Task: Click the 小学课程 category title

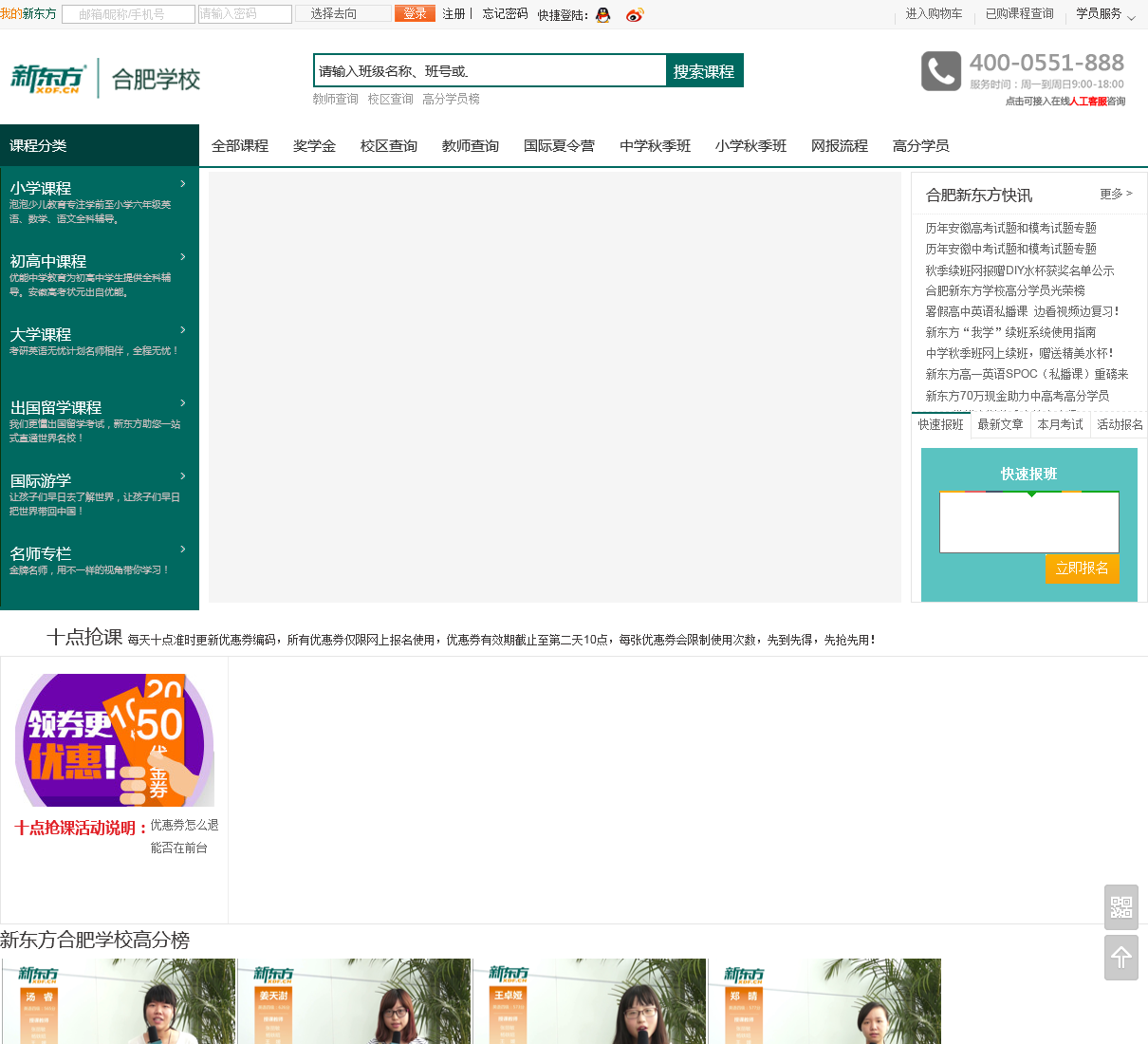Action: click(x=41, y=188)
